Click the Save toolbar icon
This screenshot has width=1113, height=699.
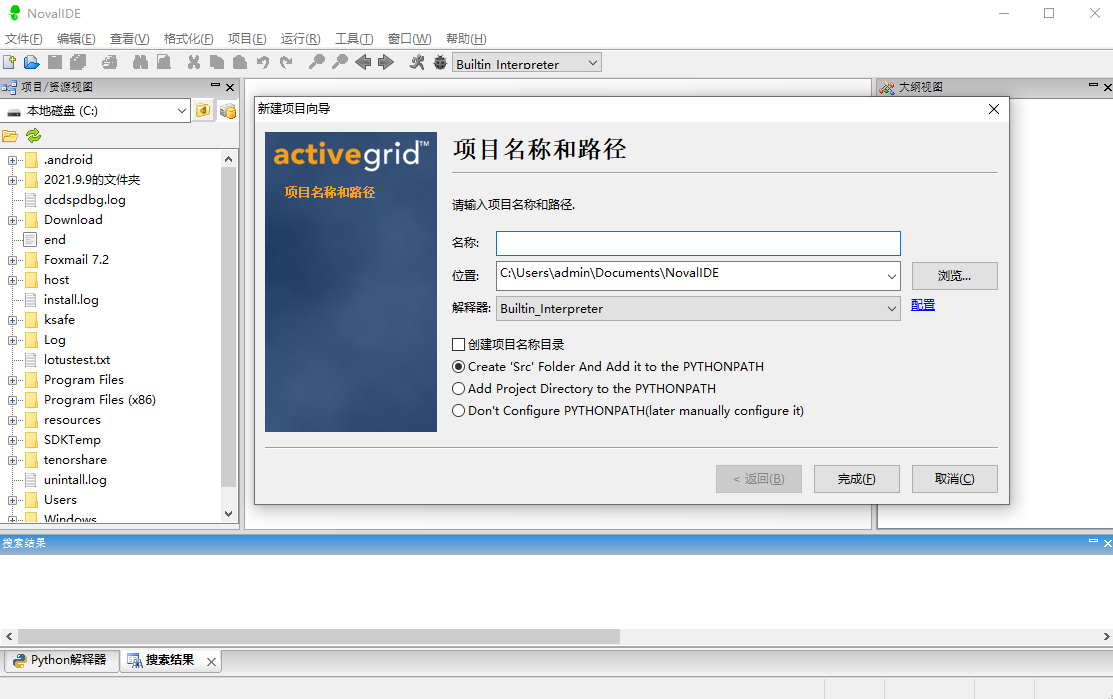55,62
